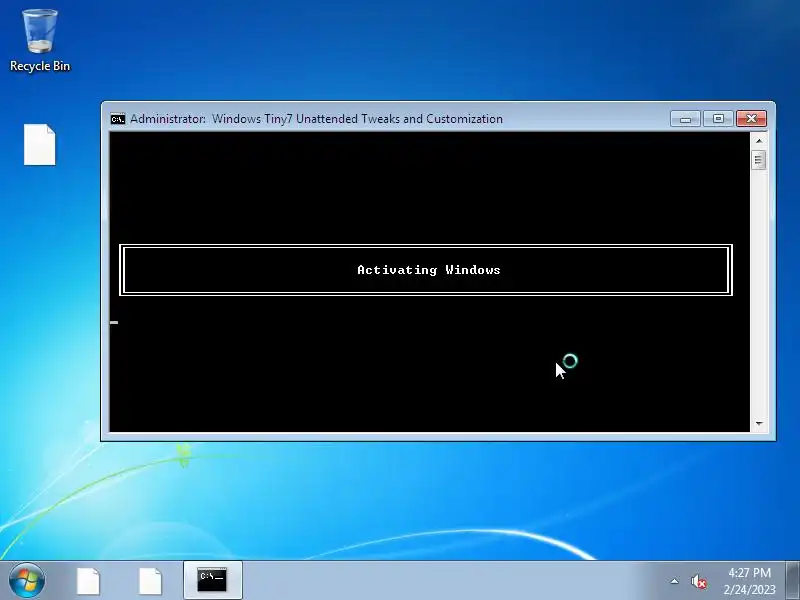The height and width of the screenshot is (600, 800).
Task: Click the "Recycle Bin" label text
Action: point(40,66)
